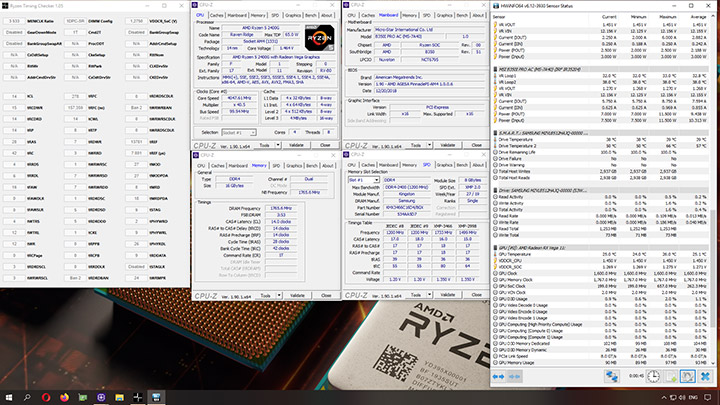The image size is (720, 405).
Task: Click Close button in CPU-Z Memory window
Action: pyautogui.click(x=326, y=295)
